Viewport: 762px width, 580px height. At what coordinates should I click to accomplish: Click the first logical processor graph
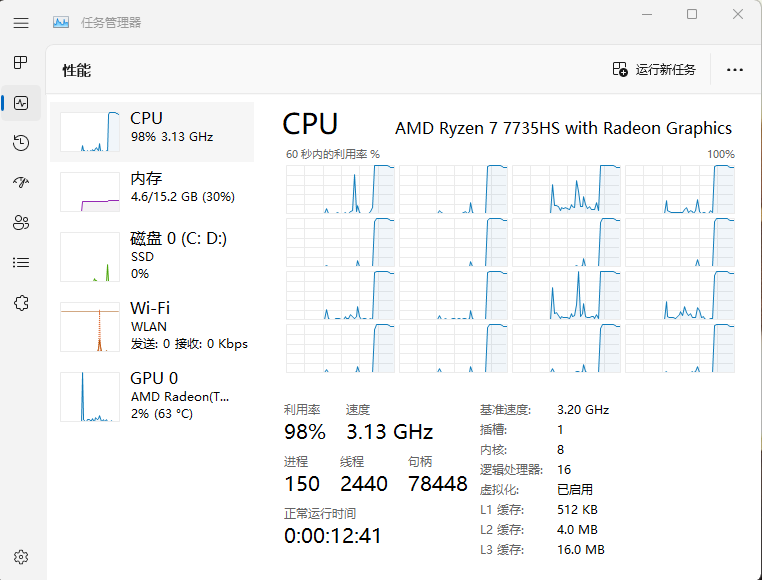[340, 189]
